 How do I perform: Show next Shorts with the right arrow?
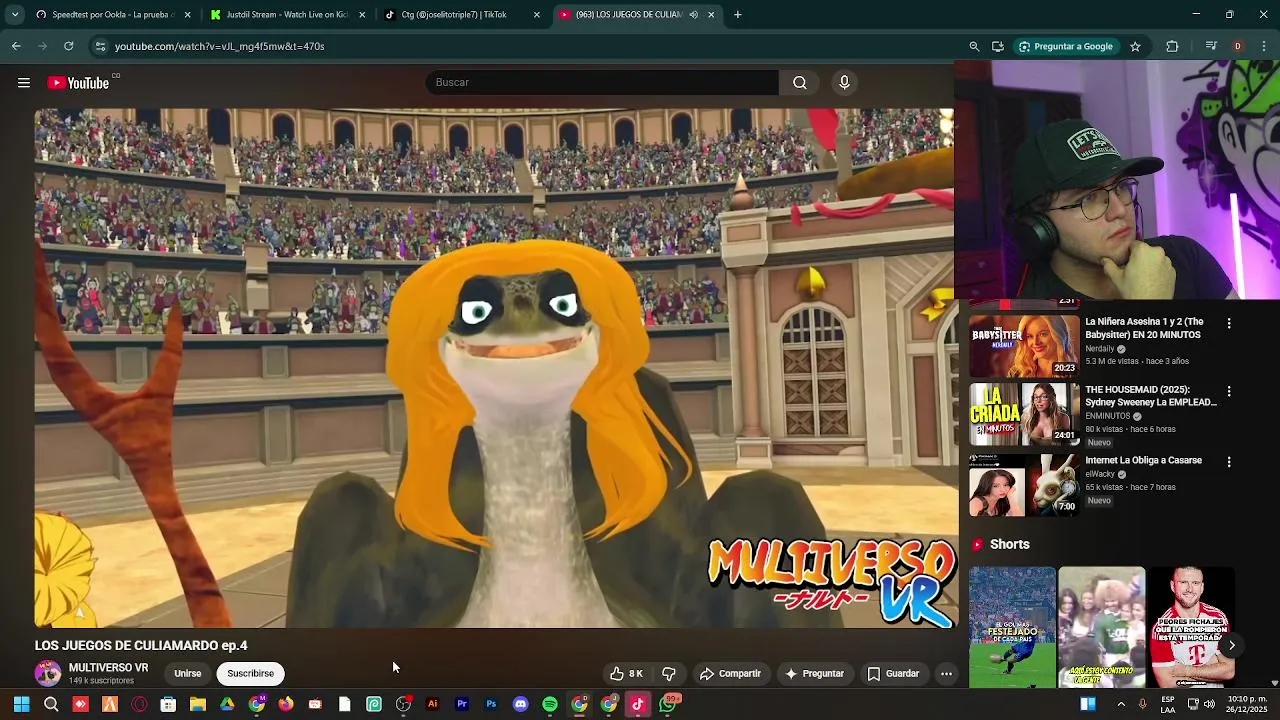(x=1232, y=646)
